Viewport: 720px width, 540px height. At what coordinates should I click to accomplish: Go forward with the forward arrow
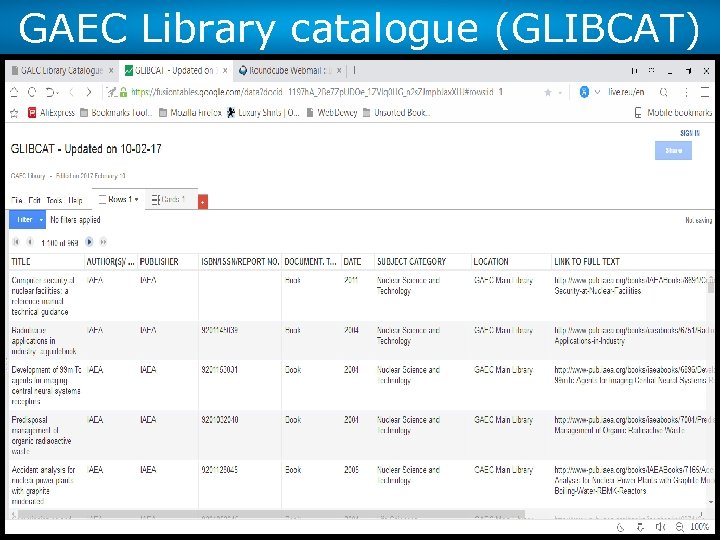click(x=89, y=92)
